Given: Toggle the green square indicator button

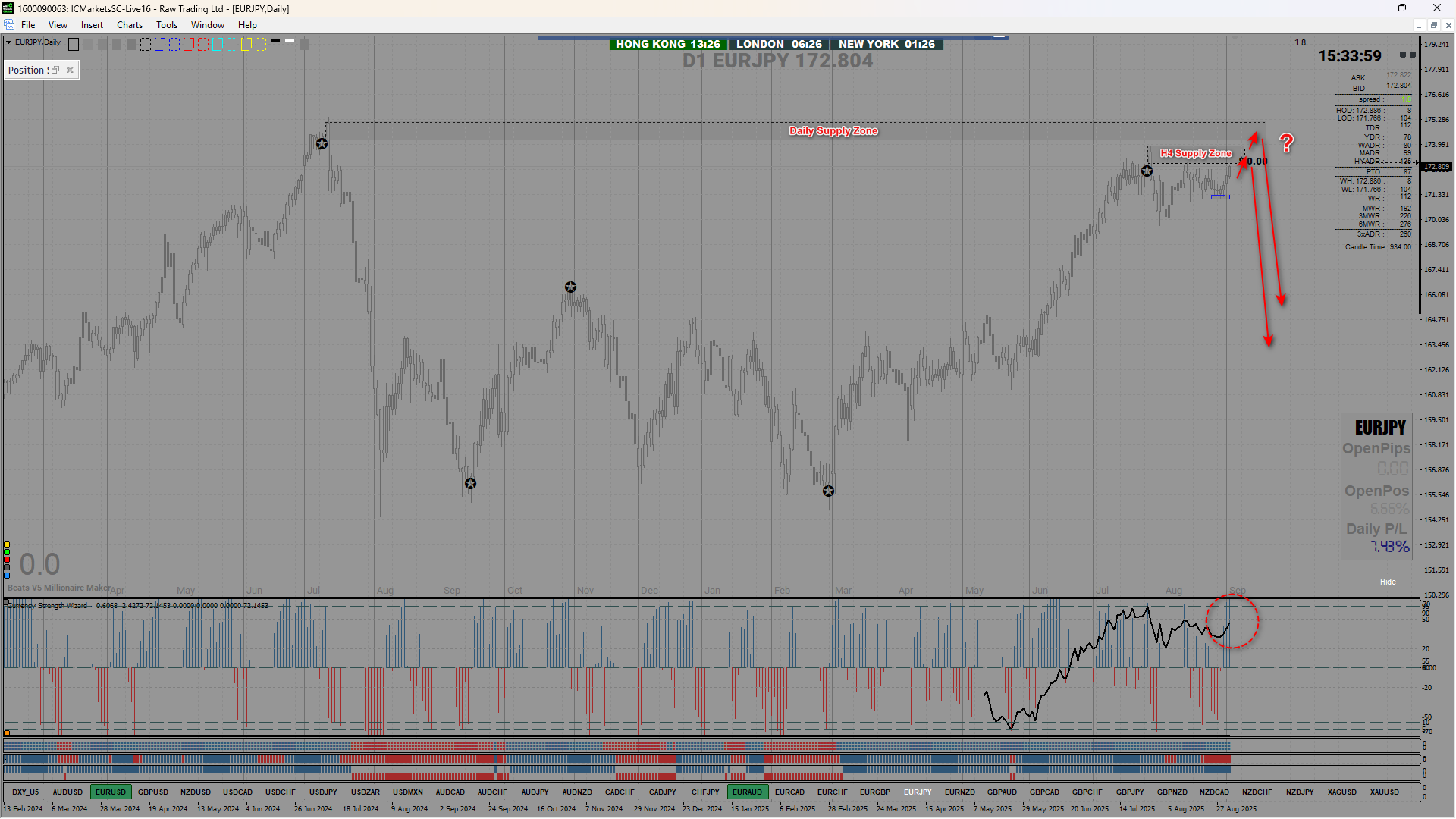Looking at the screenshot, I should click(x=7, y=552).
